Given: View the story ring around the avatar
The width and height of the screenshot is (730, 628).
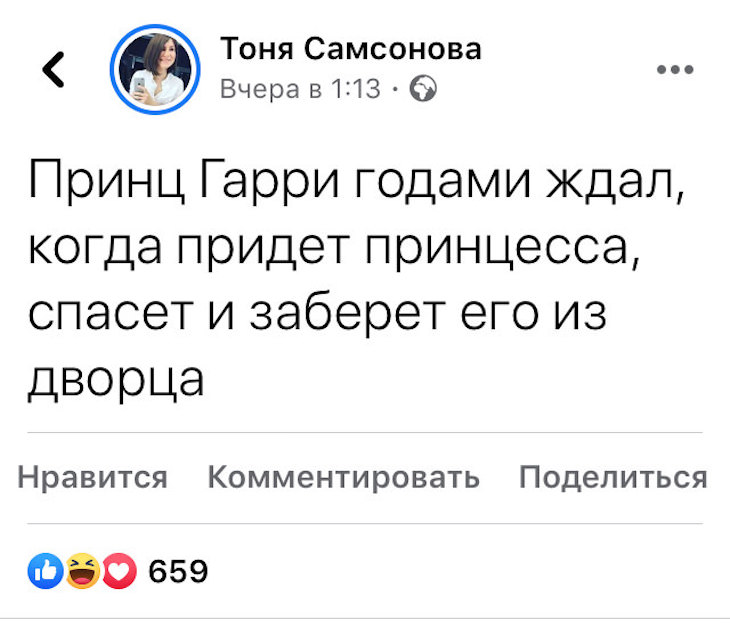Looking at the screenshot, I should pos(155,69).
